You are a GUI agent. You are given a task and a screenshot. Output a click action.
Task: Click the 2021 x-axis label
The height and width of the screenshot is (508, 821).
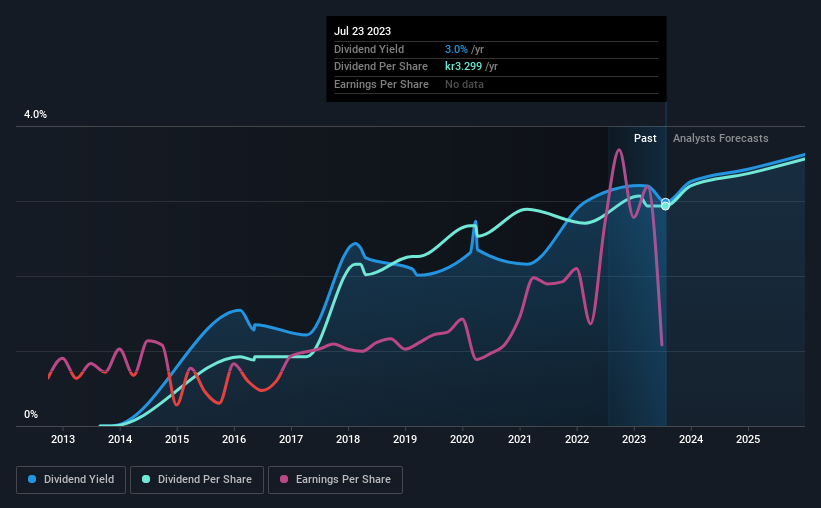520,439
